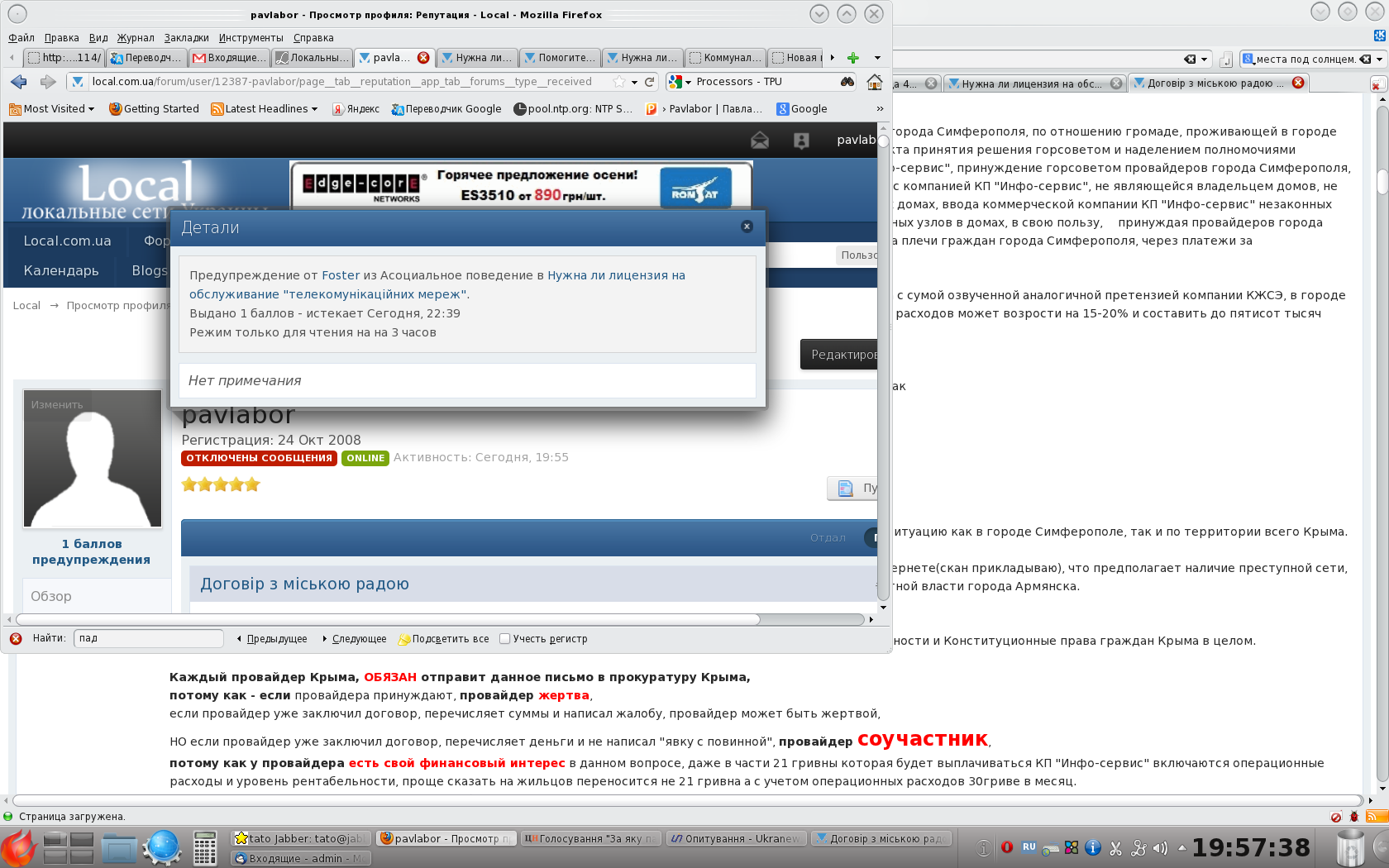Switch to the tato Jabber taskbar window
Viewport: 1389px width, 868px height.
tap(301, 838)
